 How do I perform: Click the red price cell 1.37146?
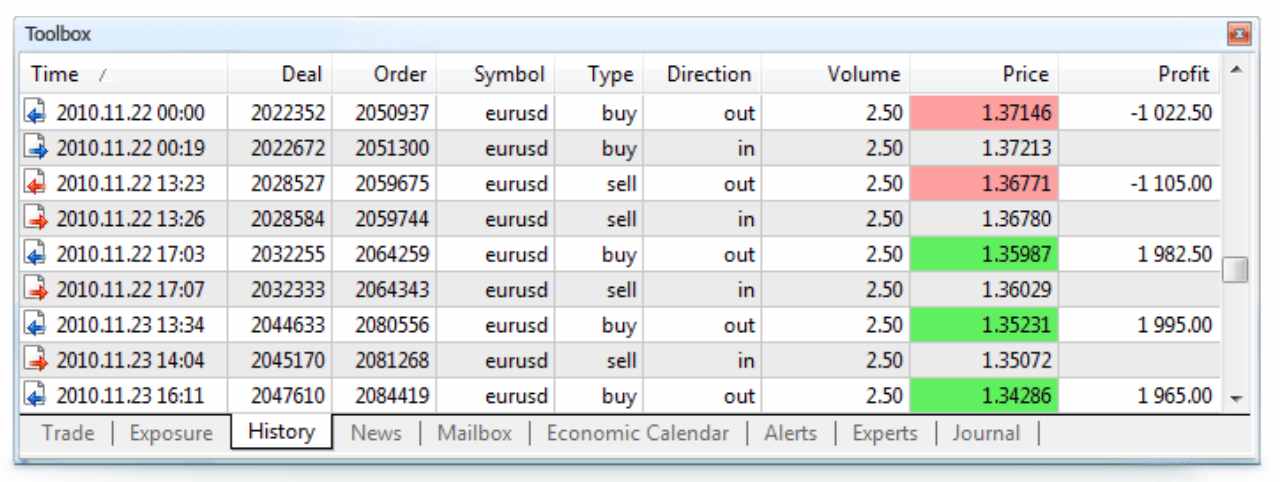point(984,113)
